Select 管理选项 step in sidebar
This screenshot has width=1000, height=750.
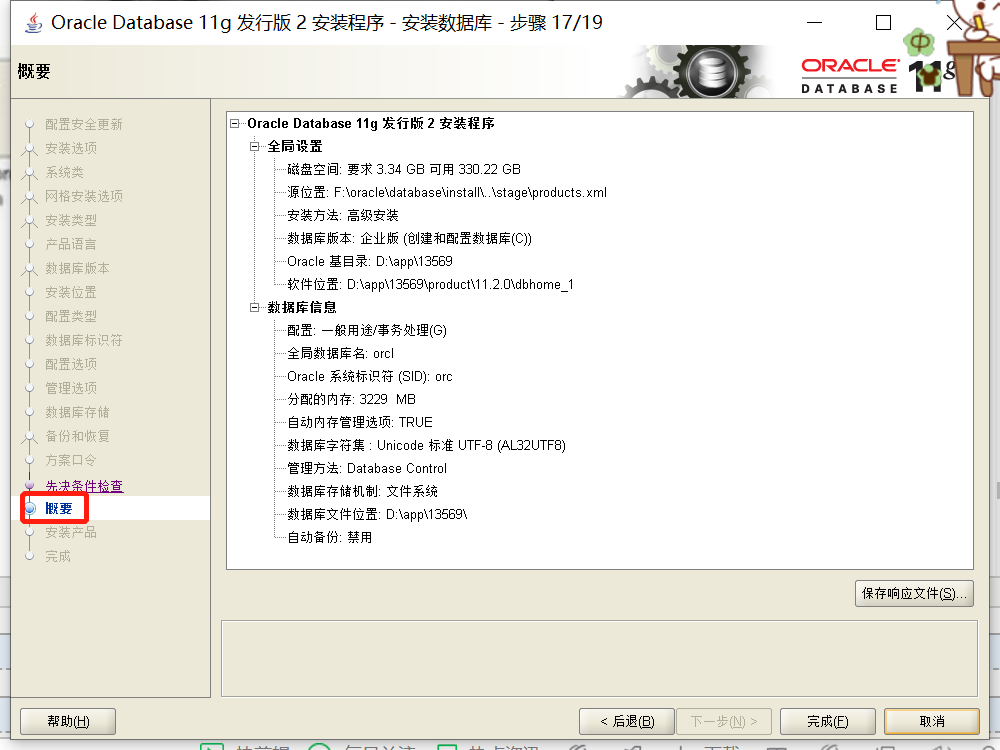click(71, 388)
